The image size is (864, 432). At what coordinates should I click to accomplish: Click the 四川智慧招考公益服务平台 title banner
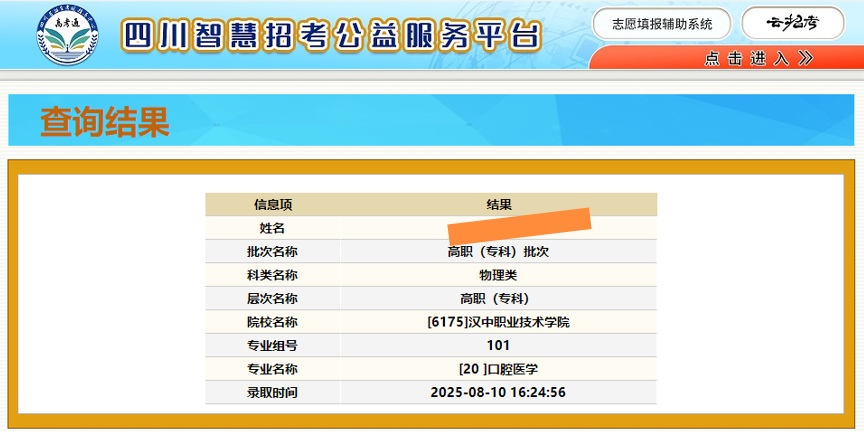[x=331, y=36]
